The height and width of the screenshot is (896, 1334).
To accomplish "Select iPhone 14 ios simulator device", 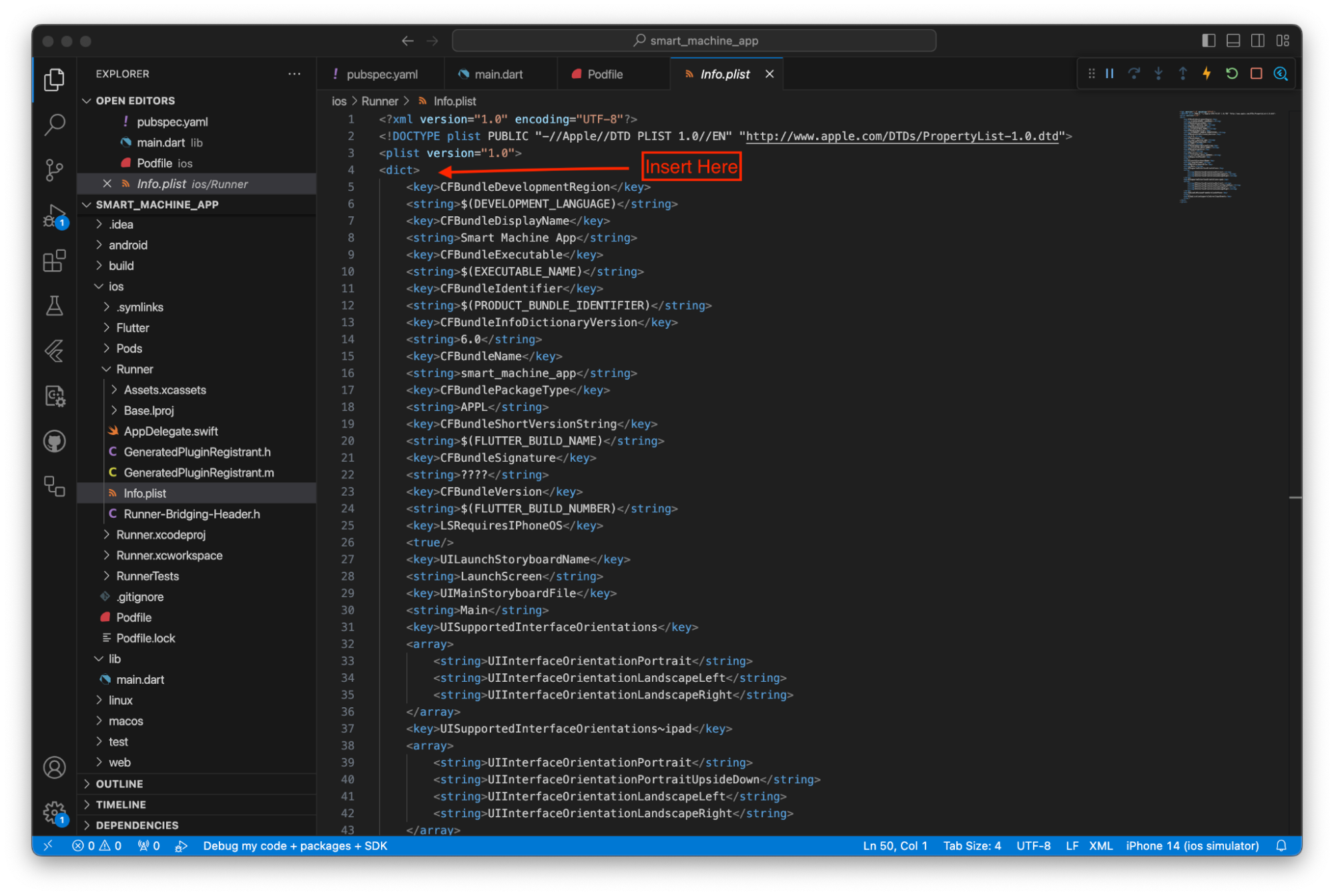I will (1192, 845).
